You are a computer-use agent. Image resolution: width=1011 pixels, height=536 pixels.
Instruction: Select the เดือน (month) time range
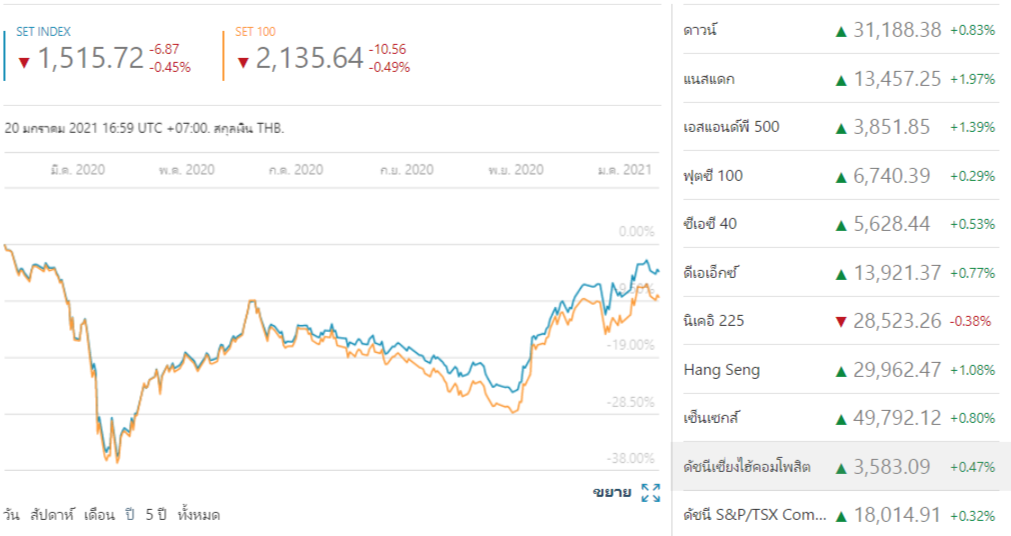(101, 515)
